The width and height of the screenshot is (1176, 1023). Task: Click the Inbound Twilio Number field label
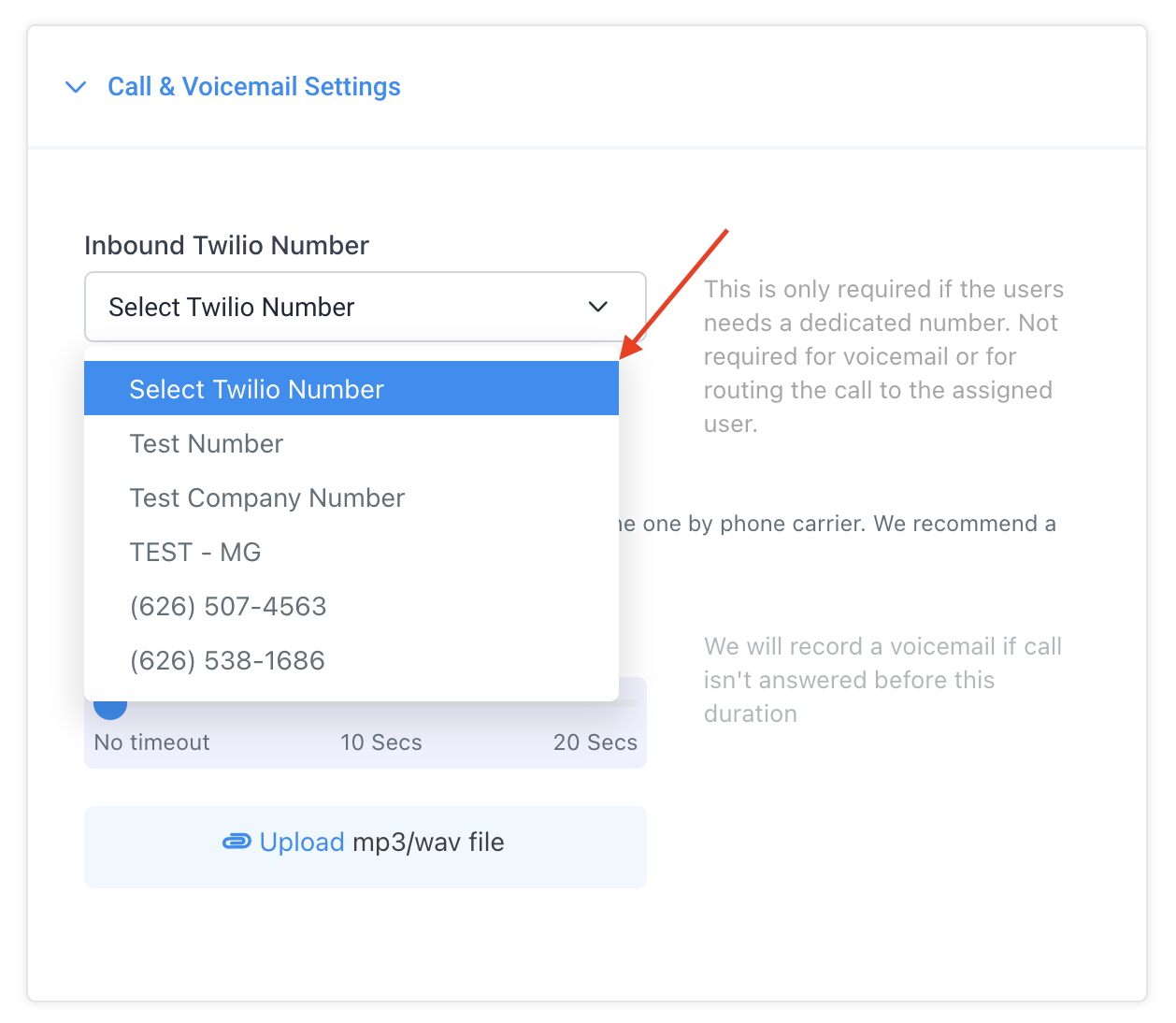(226, 245)
